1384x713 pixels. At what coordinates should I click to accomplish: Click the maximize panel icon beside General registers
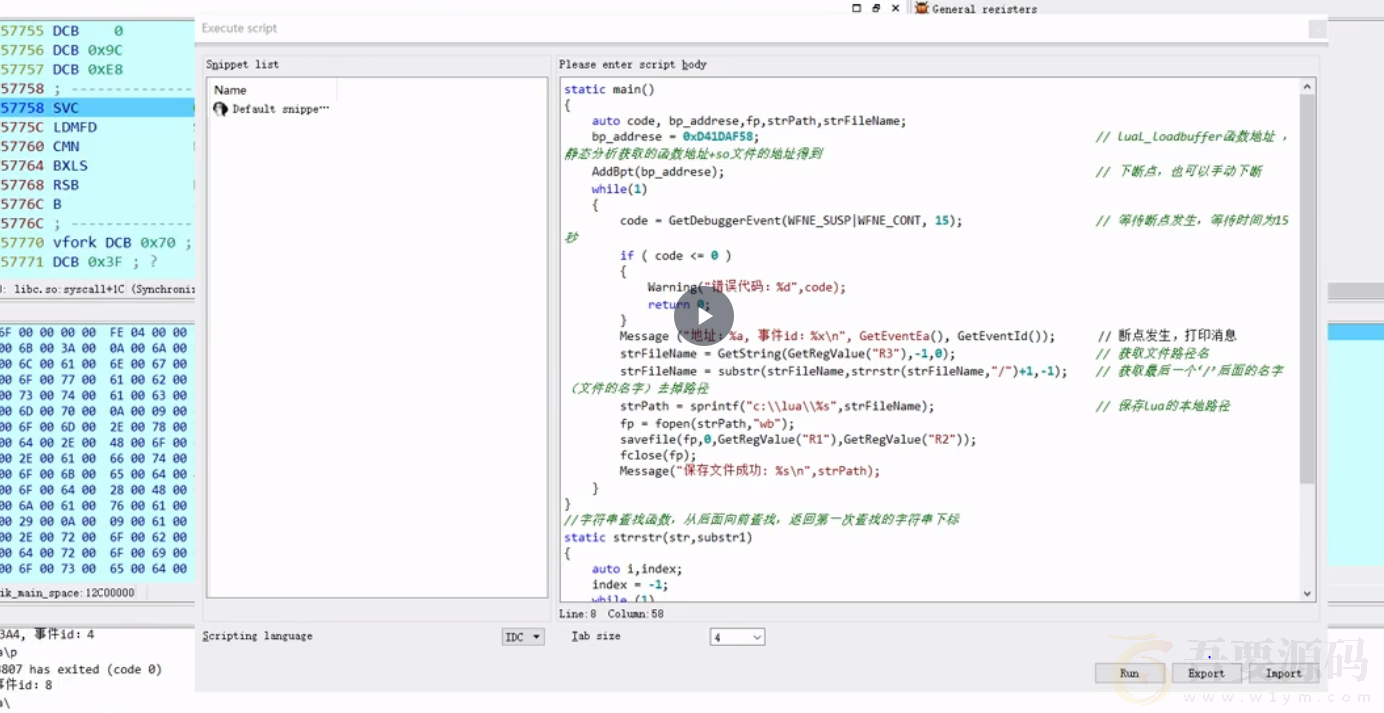(x=856, y=7)
